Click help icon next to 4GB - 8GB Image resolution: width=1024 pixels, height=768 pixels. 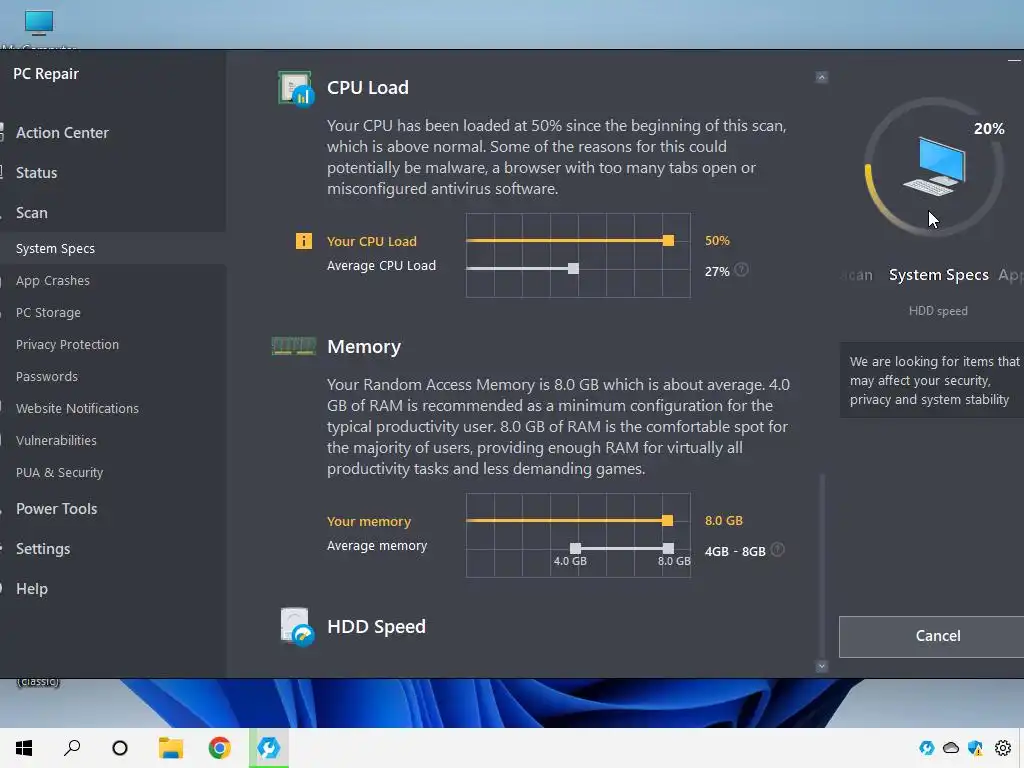777,550
